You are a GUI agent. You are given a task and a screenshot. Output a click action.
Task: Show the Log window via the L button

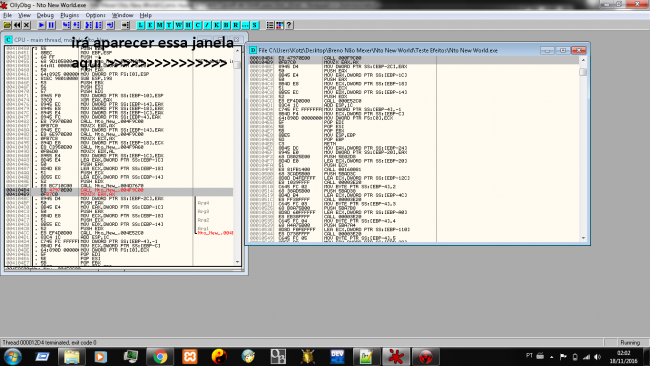point(141,25)
